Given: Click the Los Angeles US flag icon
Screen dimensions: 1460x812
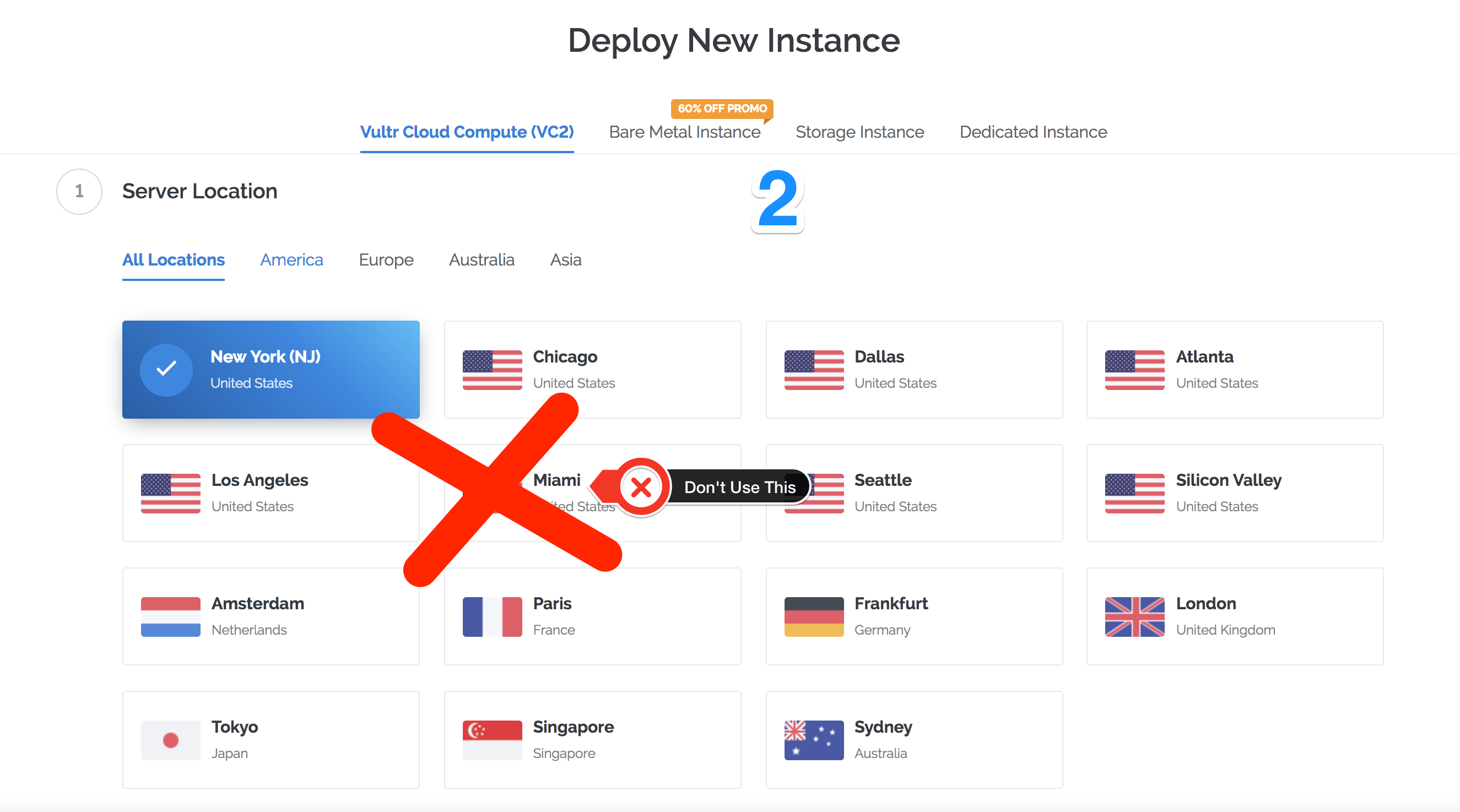Looking at the screenshot, I should (171, 493).
